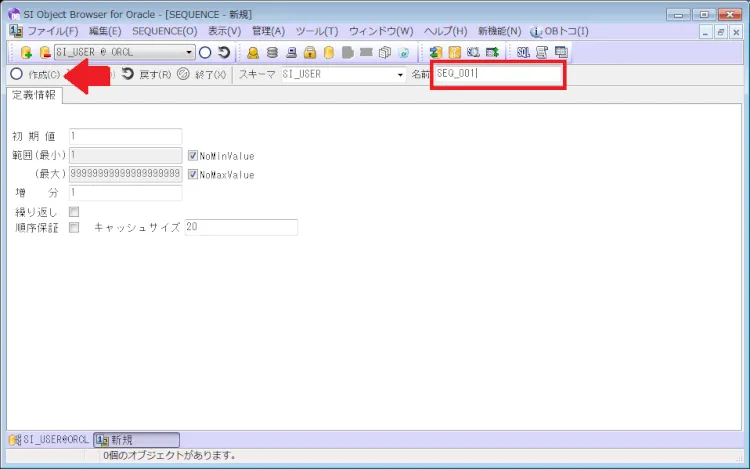Open the user management icon
The height and width of the screenshot is (469, 750).
pyautogui.click(x=253, y=52)
